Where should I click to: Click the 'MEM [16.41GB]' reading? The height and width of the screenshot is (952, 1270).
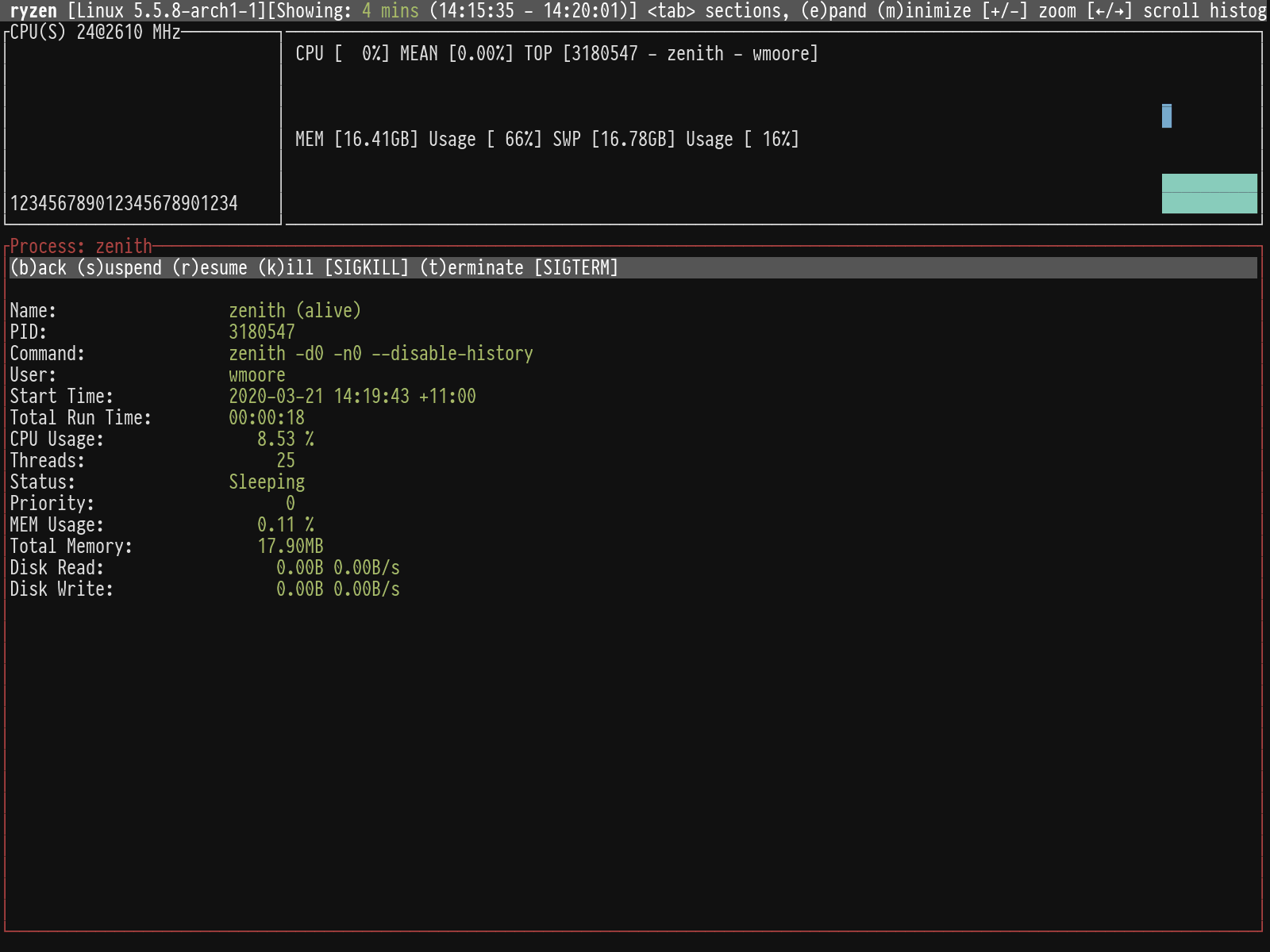pyautogui.click(x=357, y=140)
